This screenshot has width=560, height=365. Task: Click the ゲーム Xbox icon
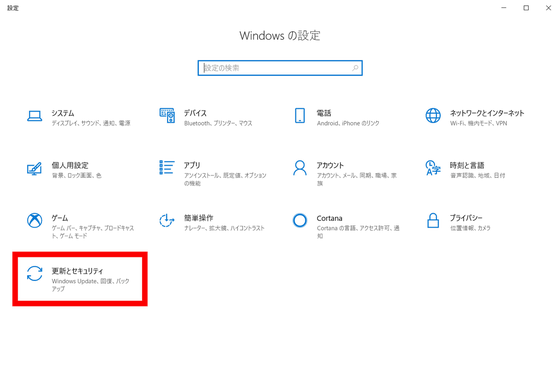point(35,220)
